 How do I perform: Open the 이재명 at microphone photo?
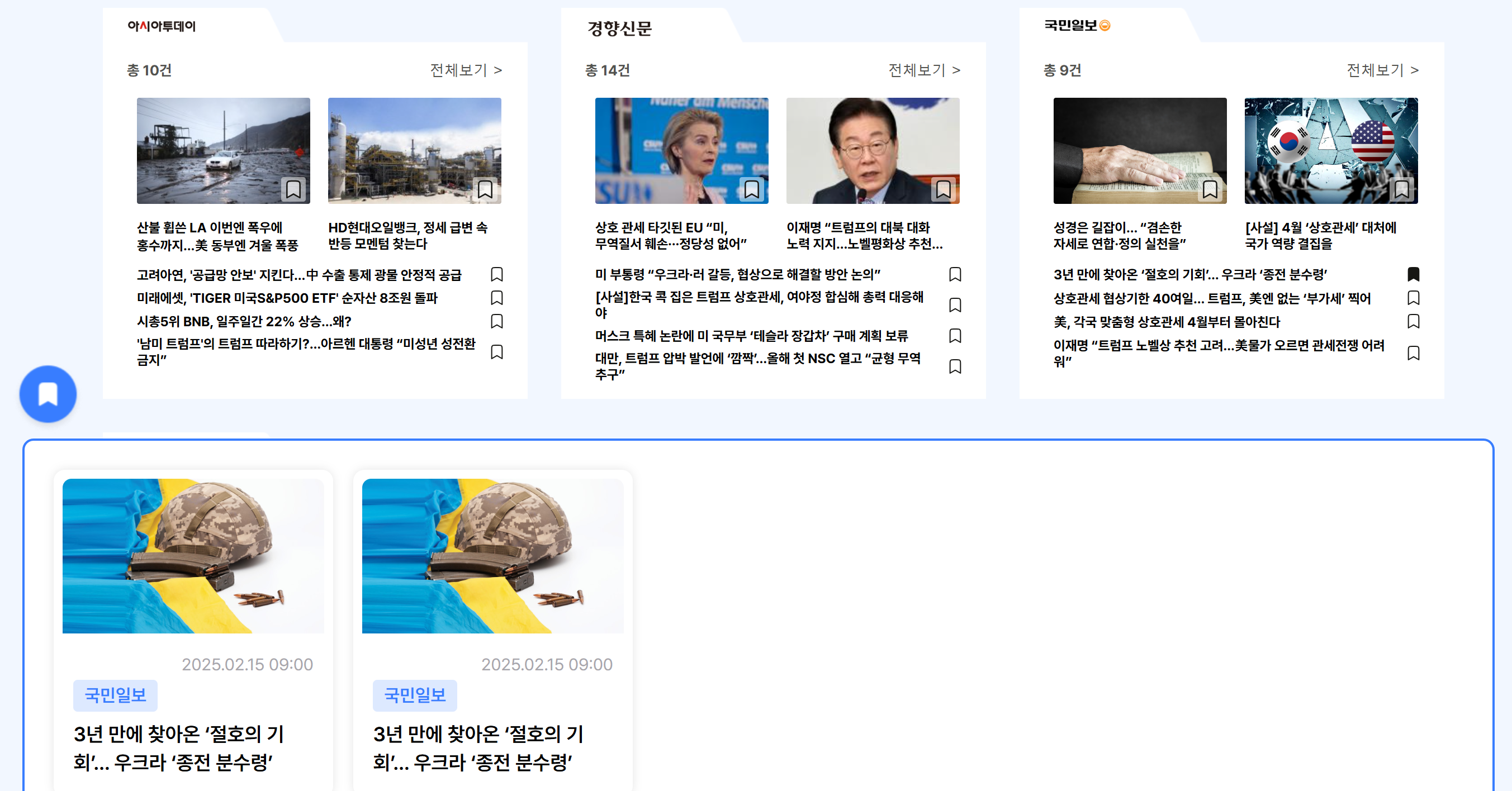pos(873,150)
